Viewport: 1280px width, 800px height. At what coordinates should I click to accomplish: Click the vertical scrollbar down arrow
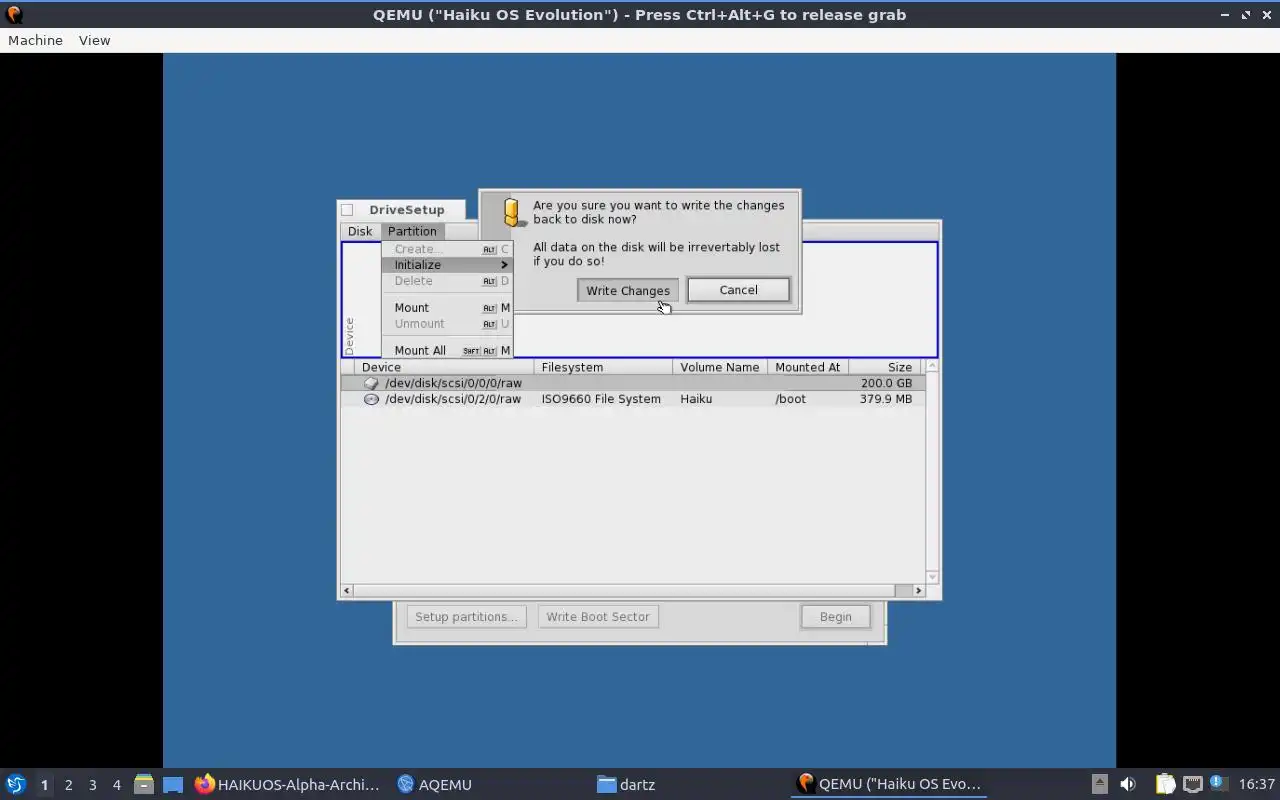point(932,577)
